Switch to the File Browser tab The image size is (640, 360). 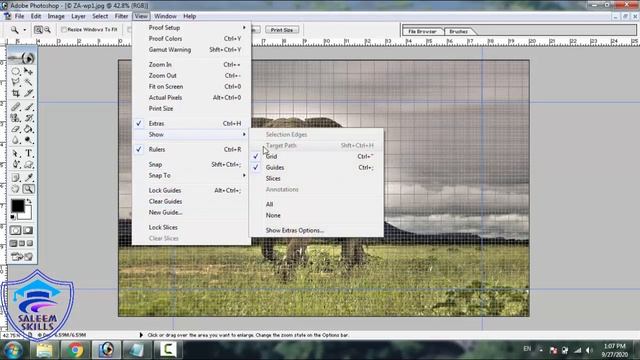[x=422, y=31]
